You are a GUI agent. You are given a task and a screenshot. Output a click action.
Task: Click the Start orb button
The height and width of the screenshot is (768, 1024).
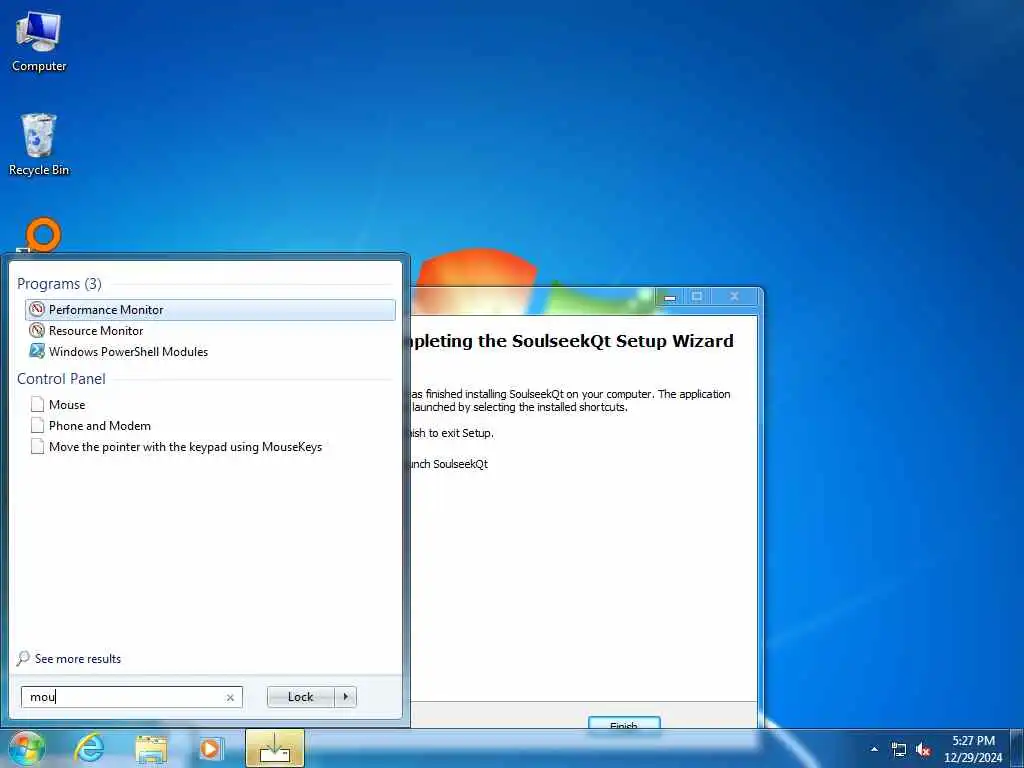26,748
